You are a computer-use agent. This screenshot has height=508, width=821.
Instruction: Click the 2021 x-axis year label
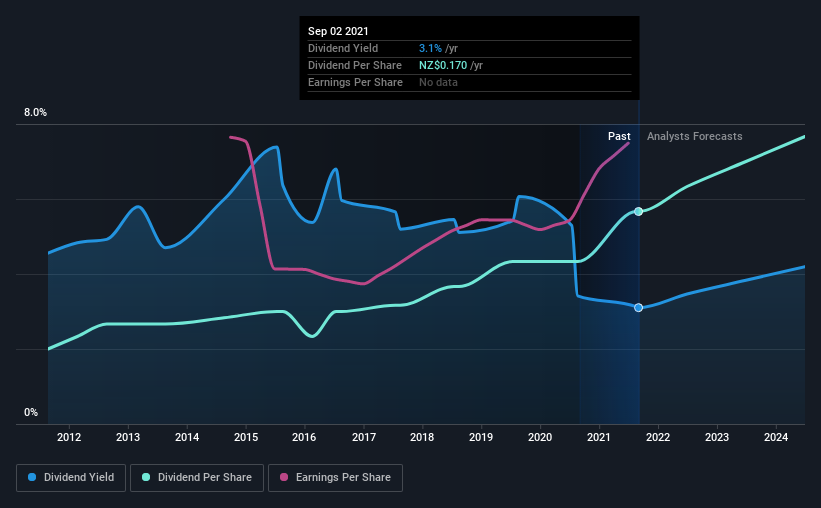click(598, 437)
